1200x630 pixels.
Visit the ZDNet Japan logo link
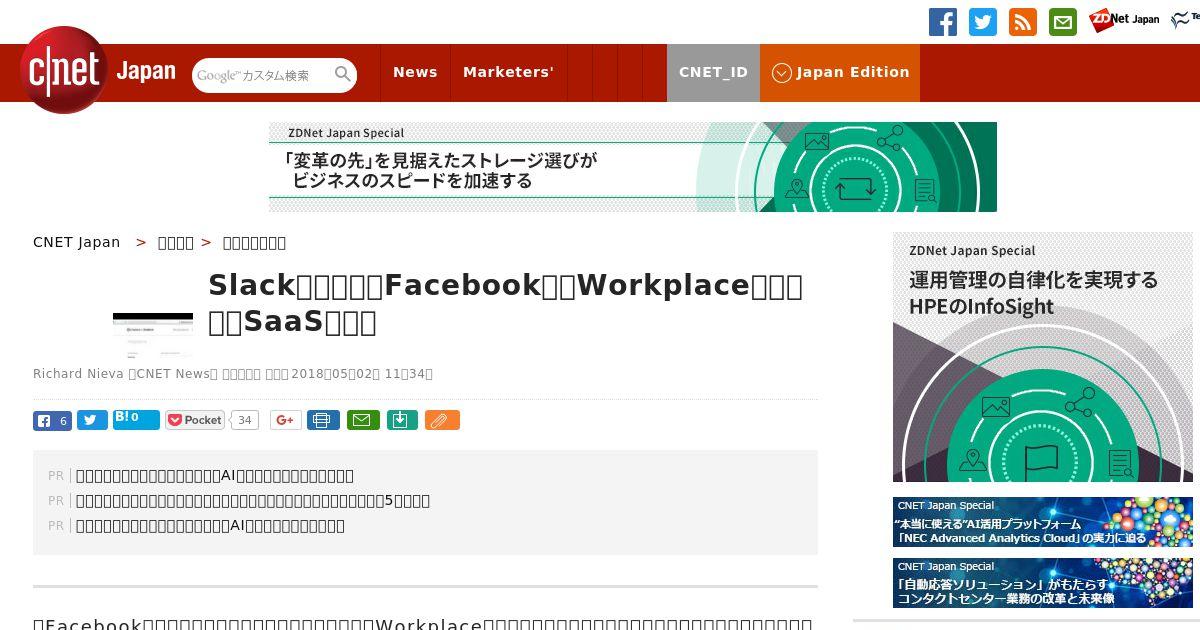click(1124, 20)
